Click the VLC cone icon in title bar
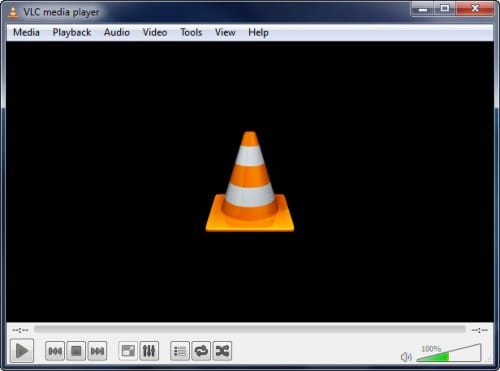Screen dimensions: 500x371 point(13,12)
